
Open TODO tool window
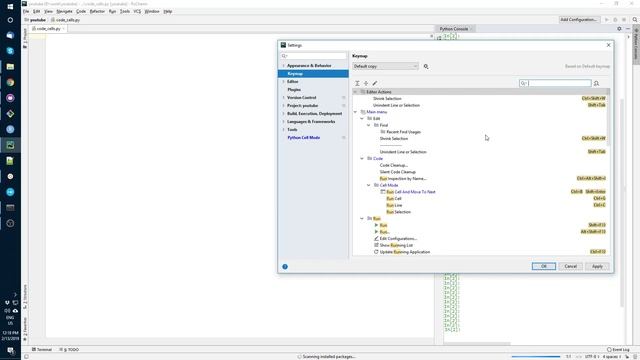click(69, 349)
